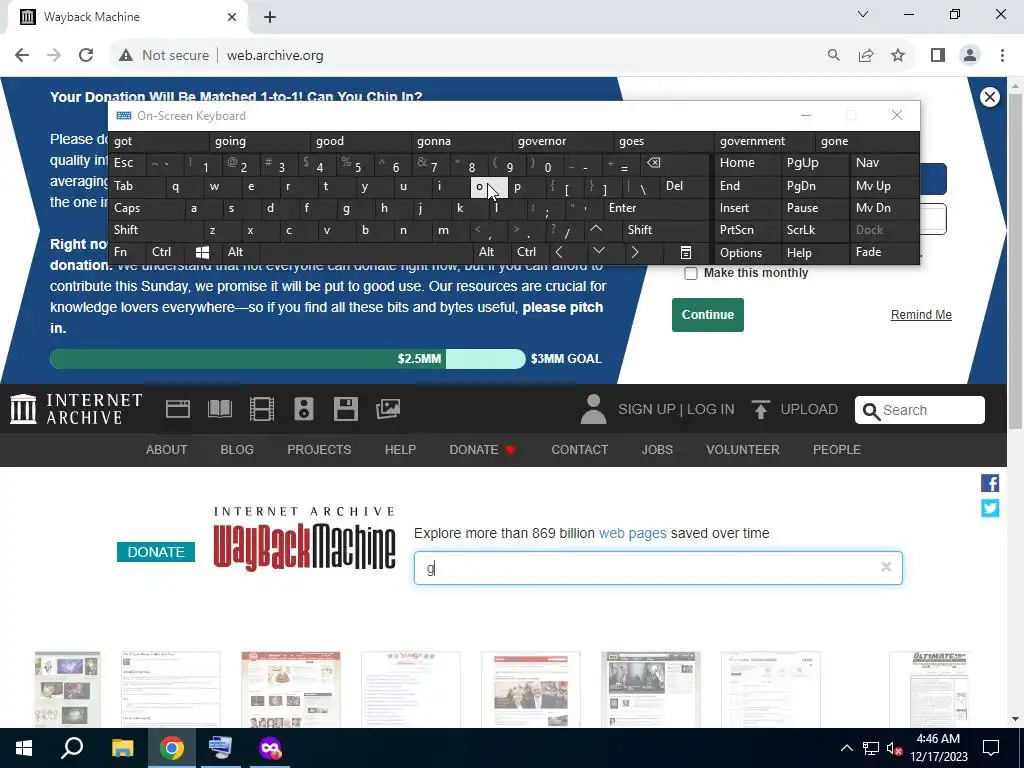1024x768 pixels.
Task: Open the first website thumbnail in carousel
Action: 67,688
